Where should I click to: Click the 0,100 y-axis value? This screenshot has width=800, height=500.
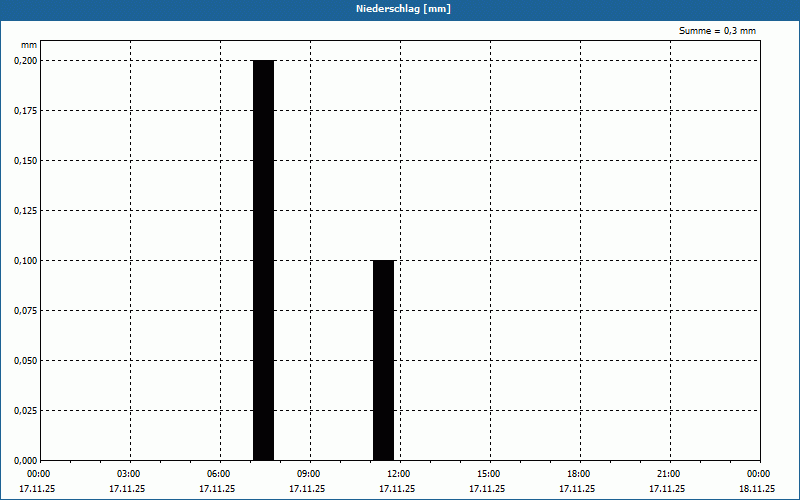click(x=26, y=260)
